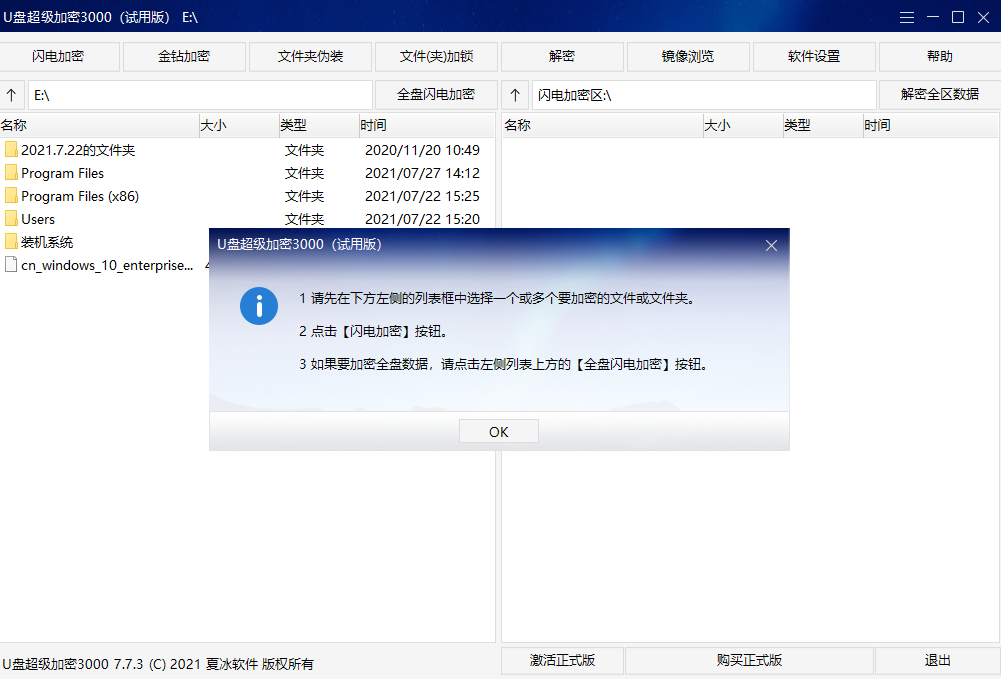Confirm dialog with OK button
1001x679 pixels.
(x=499, y=431)
